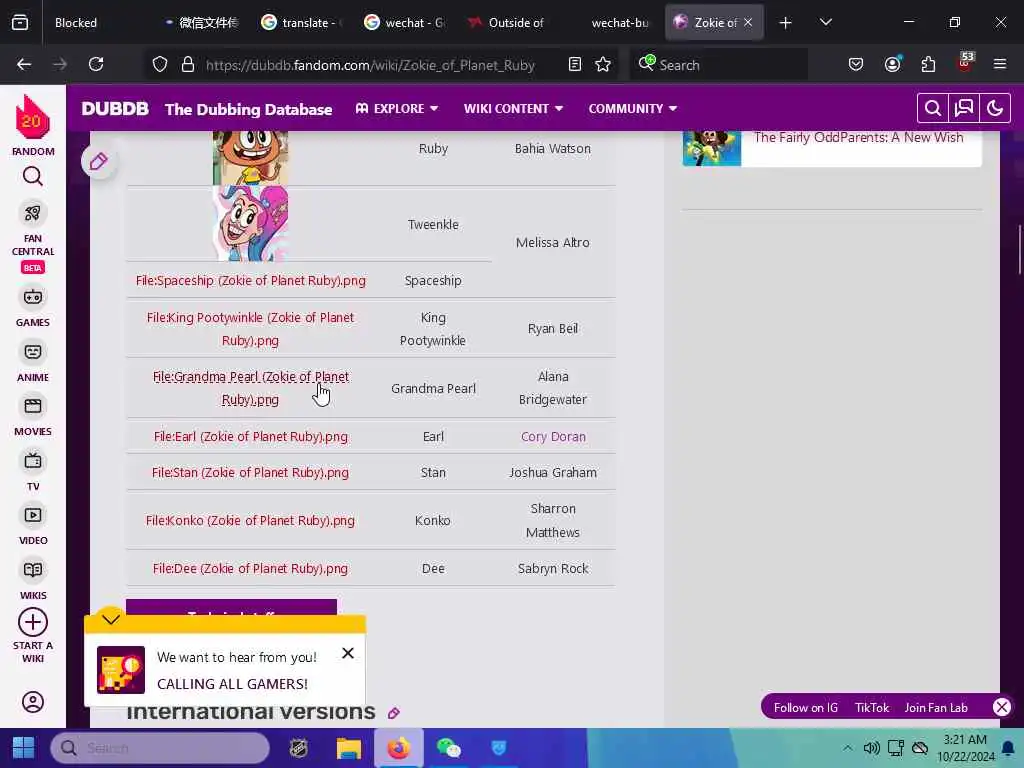Start a wiki plus icon
1024x768 pixels.
coord(33,622)
